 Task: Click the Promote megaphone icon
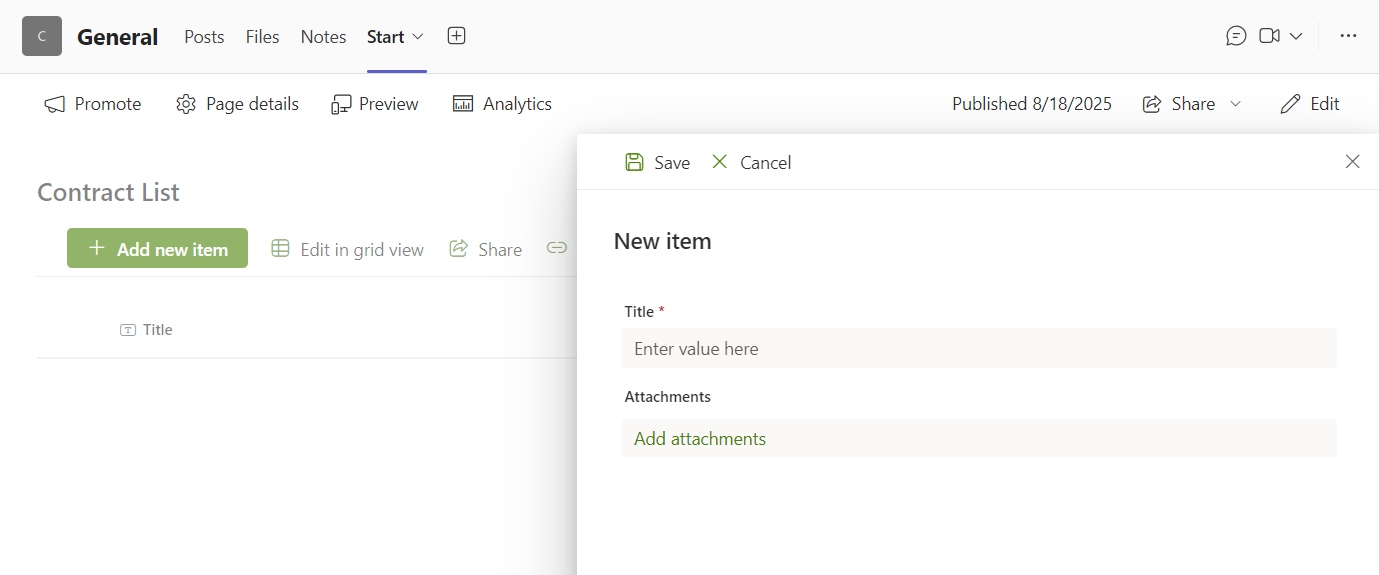click(x=55, y=104)
